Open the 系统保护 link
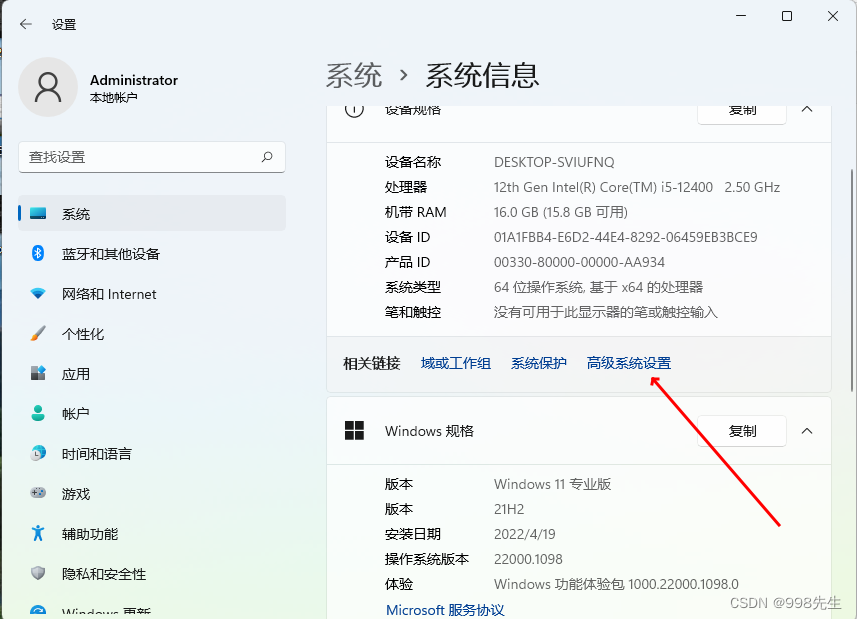 point(538,363)
